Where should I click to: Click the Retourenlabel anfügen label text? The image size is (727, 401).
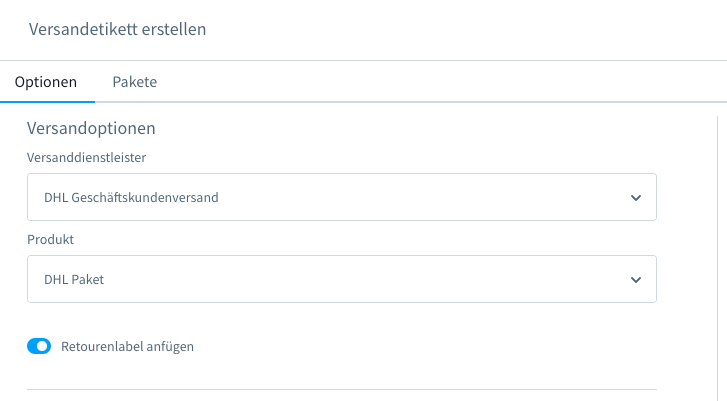click(x=127, y=347)
